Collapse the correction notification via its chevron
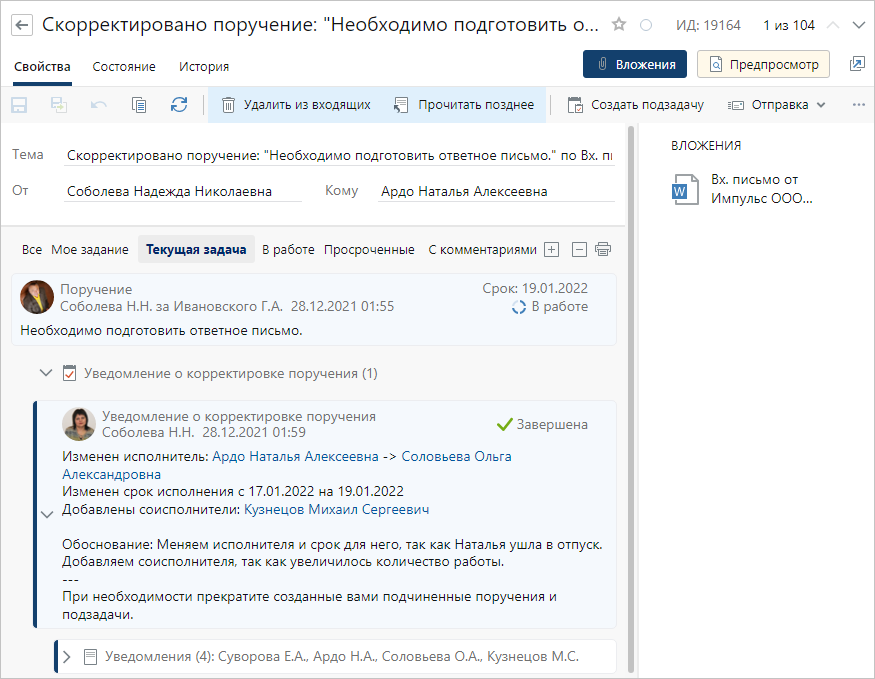Viewport: 875px width, 679px height. tap(48, 514)
